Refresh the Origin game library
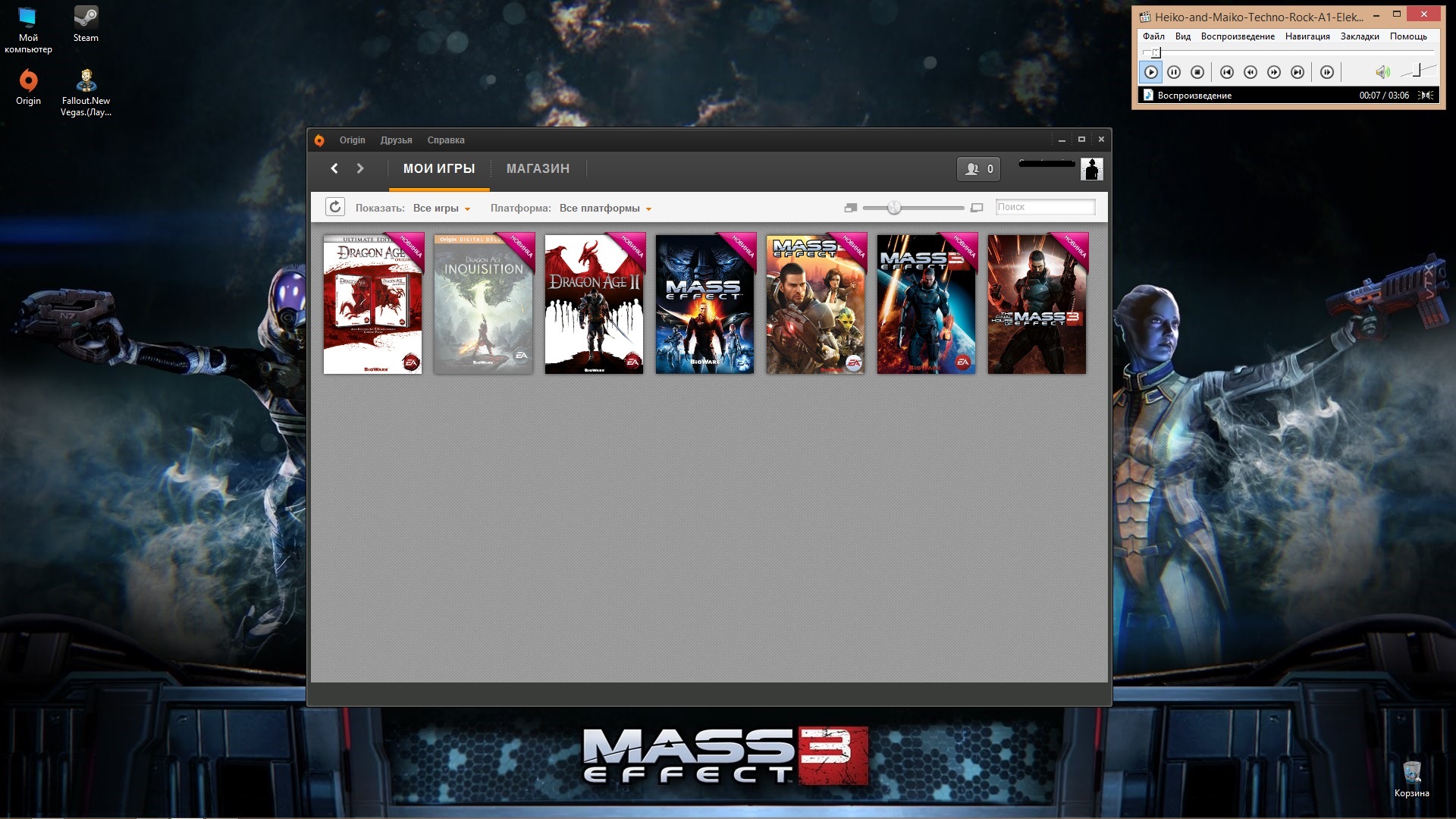This screenshot has width=1456, height=819. (x=335, y=207)
